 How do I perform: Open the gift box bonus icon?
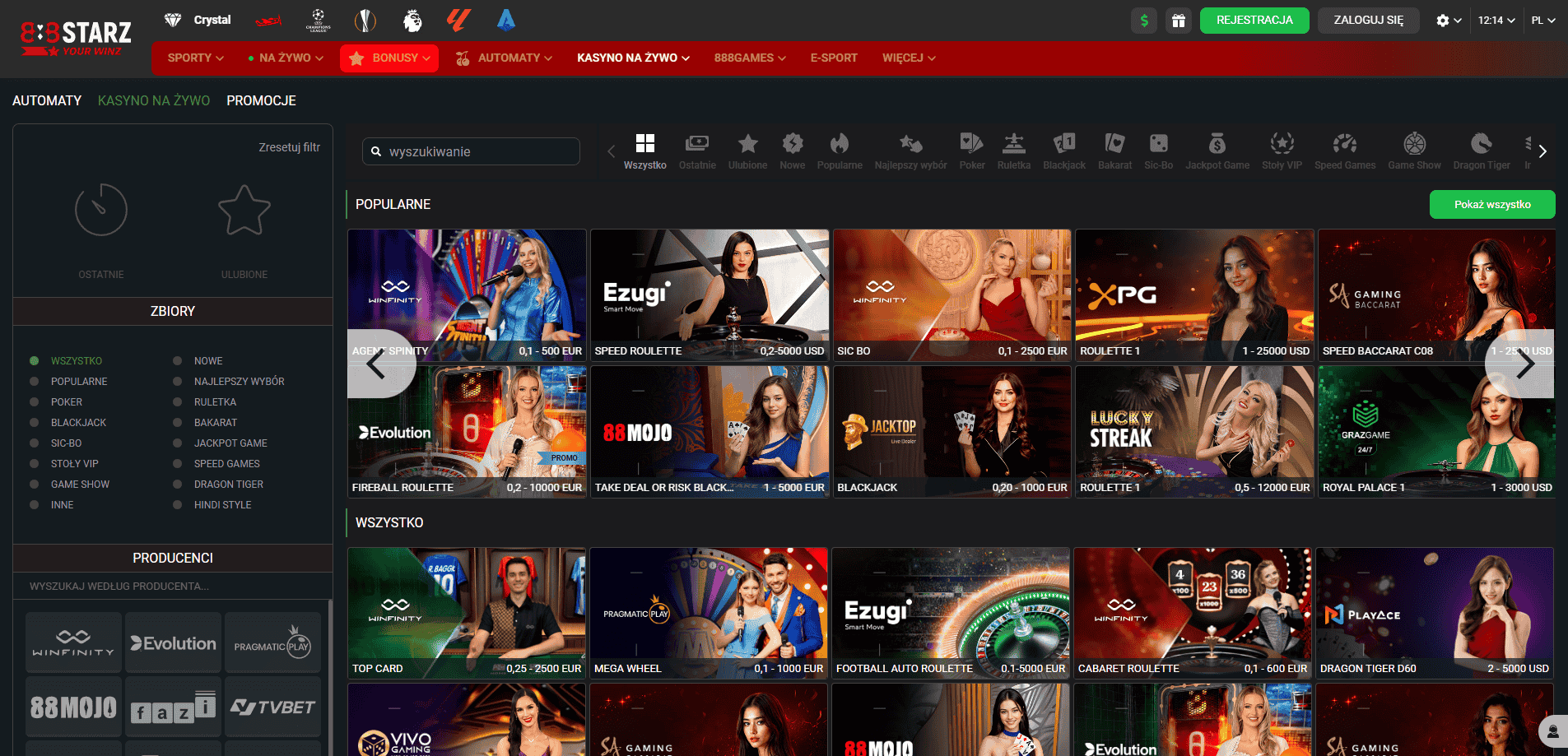point(1178,21)
